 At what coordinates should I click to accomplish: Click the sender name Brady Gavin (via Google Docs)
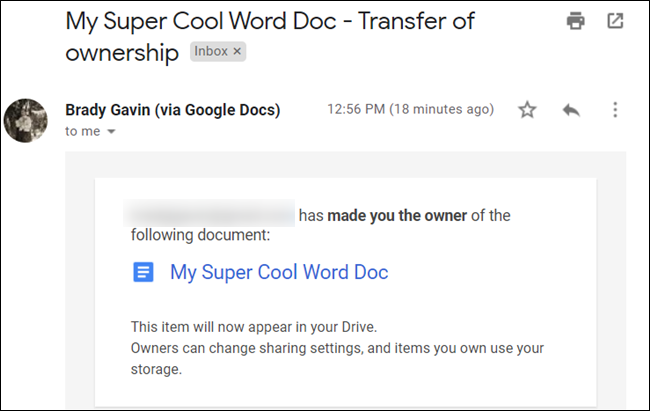click(173, 110)
